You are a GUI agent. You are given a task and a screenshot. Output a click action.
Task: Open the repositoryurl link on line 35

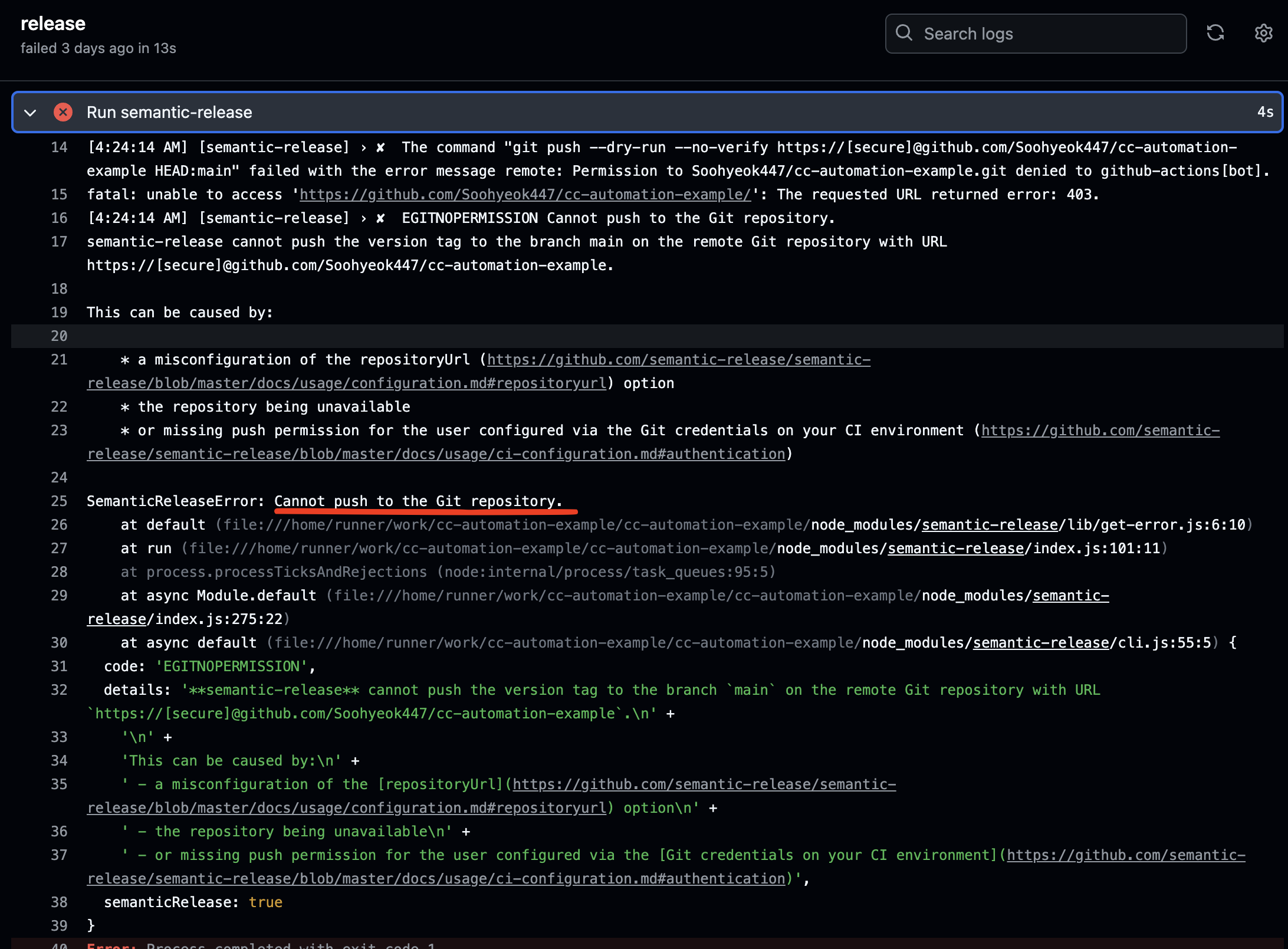tap(704, 784)
